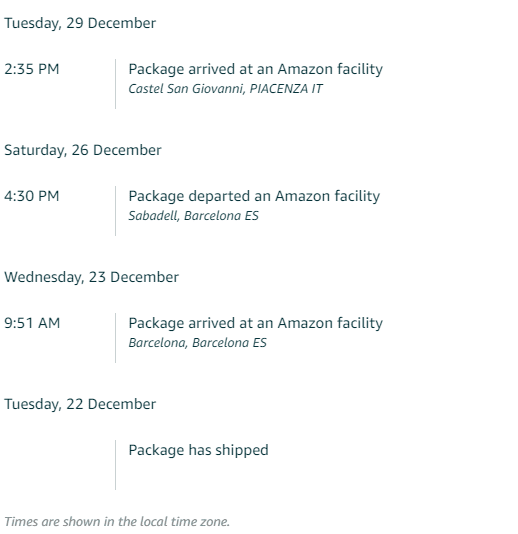The image size is (518, 534).
Task: Click the divider line beside the 2:35 PM event
Action: pyautogui.click(x=115, y=84)
